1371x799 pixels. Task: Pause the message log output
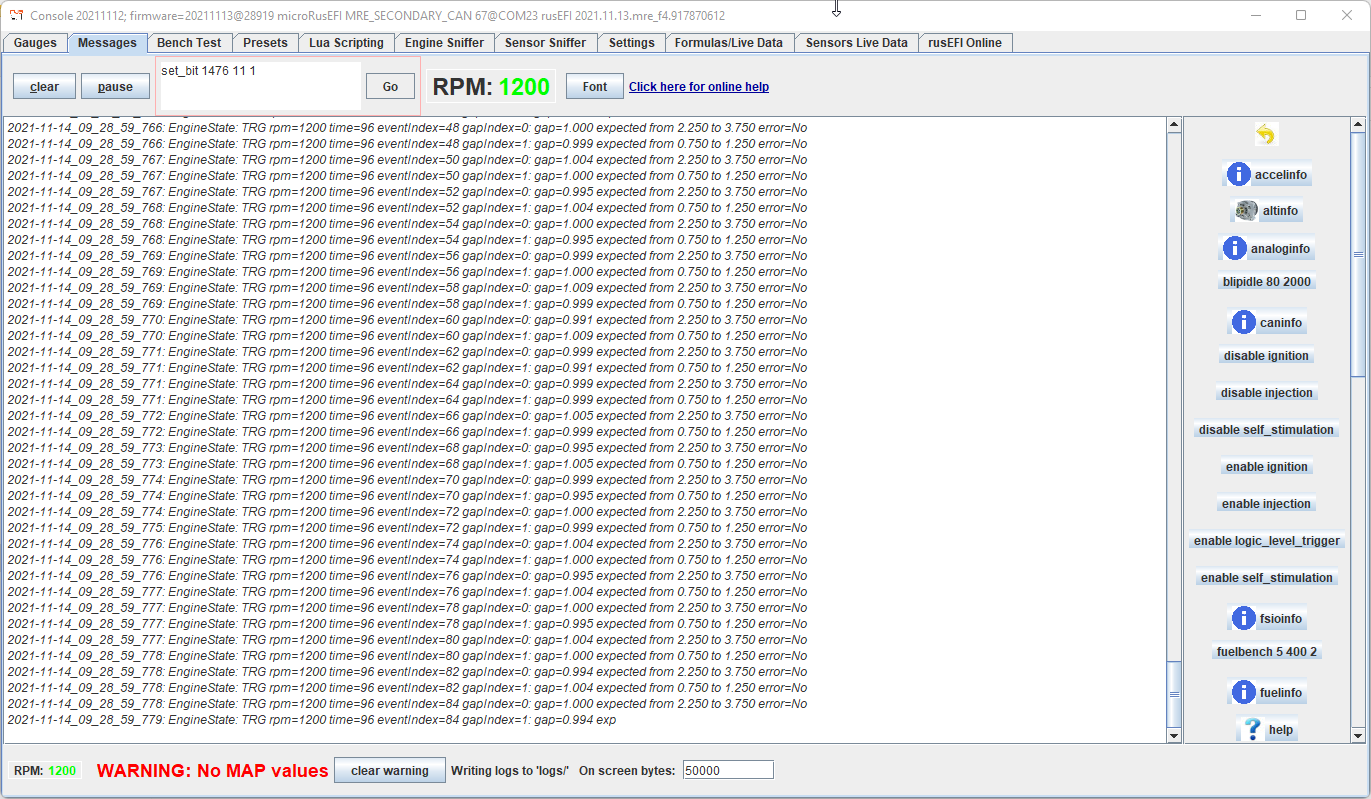pyautogui.click(x=115, y=87)
